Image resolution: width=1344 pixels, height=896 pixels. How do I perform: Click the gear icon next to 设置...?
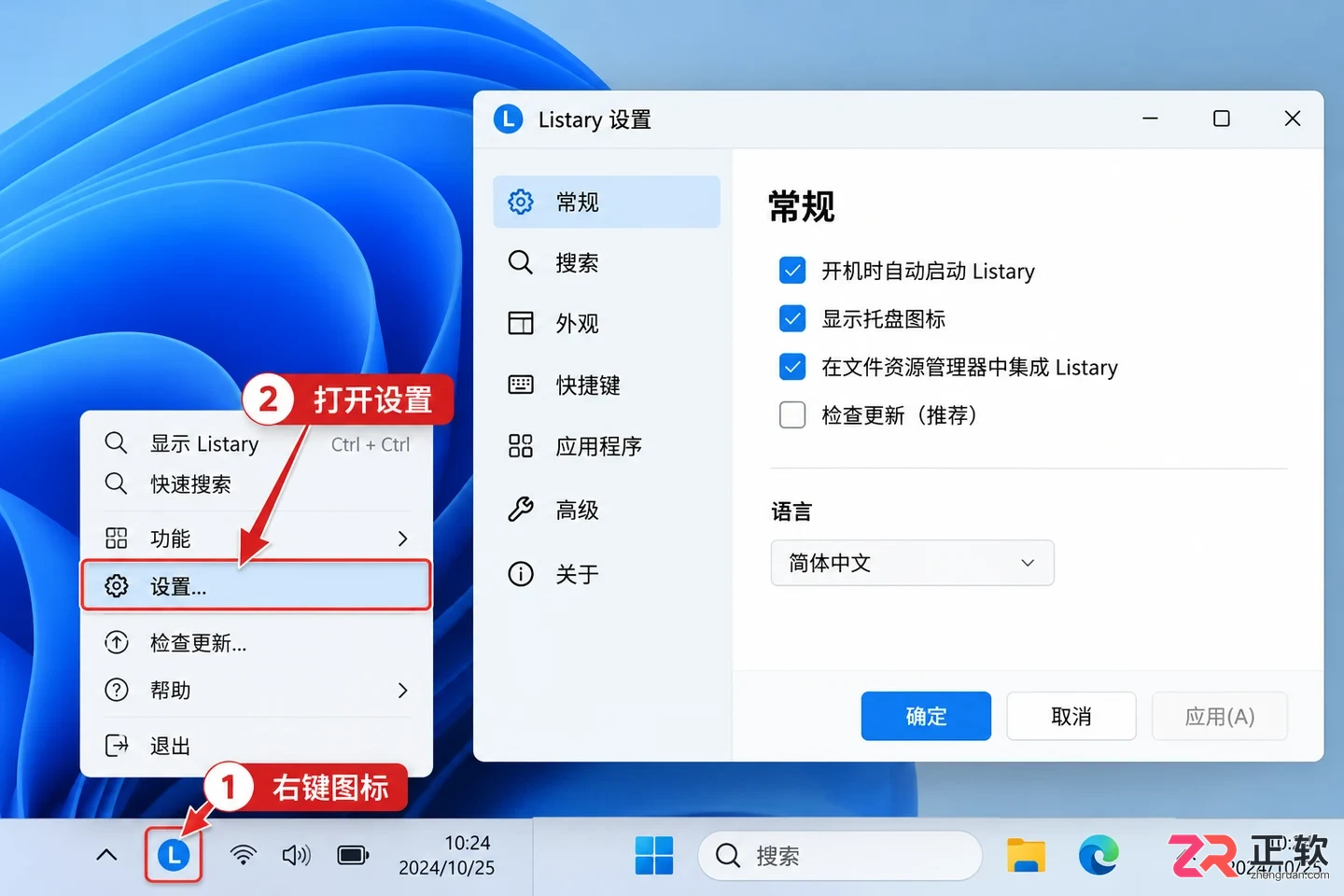(x=117, y=586)
